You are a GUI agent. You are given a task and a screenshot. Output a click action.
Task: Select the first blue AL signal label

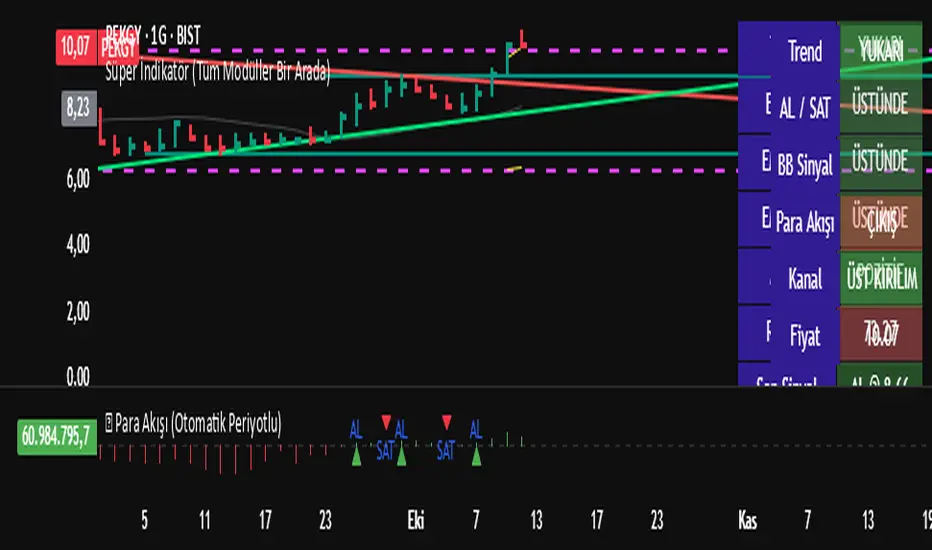coord(356,429)
